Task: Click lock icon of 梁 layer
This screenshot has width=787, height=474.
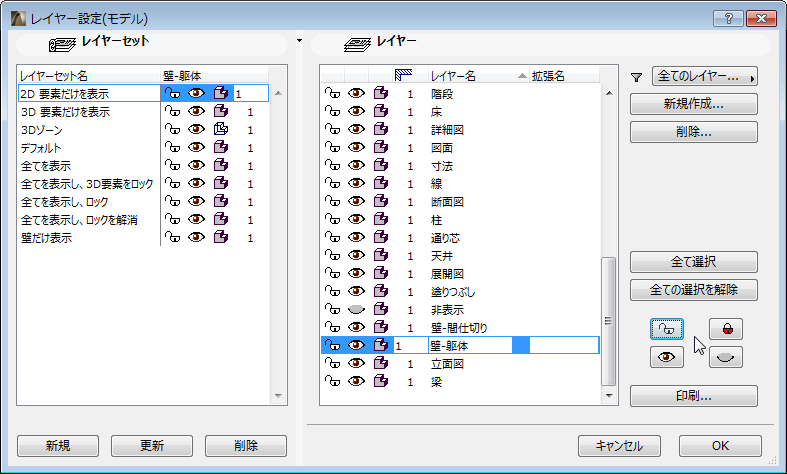Action: coord(332,382)
